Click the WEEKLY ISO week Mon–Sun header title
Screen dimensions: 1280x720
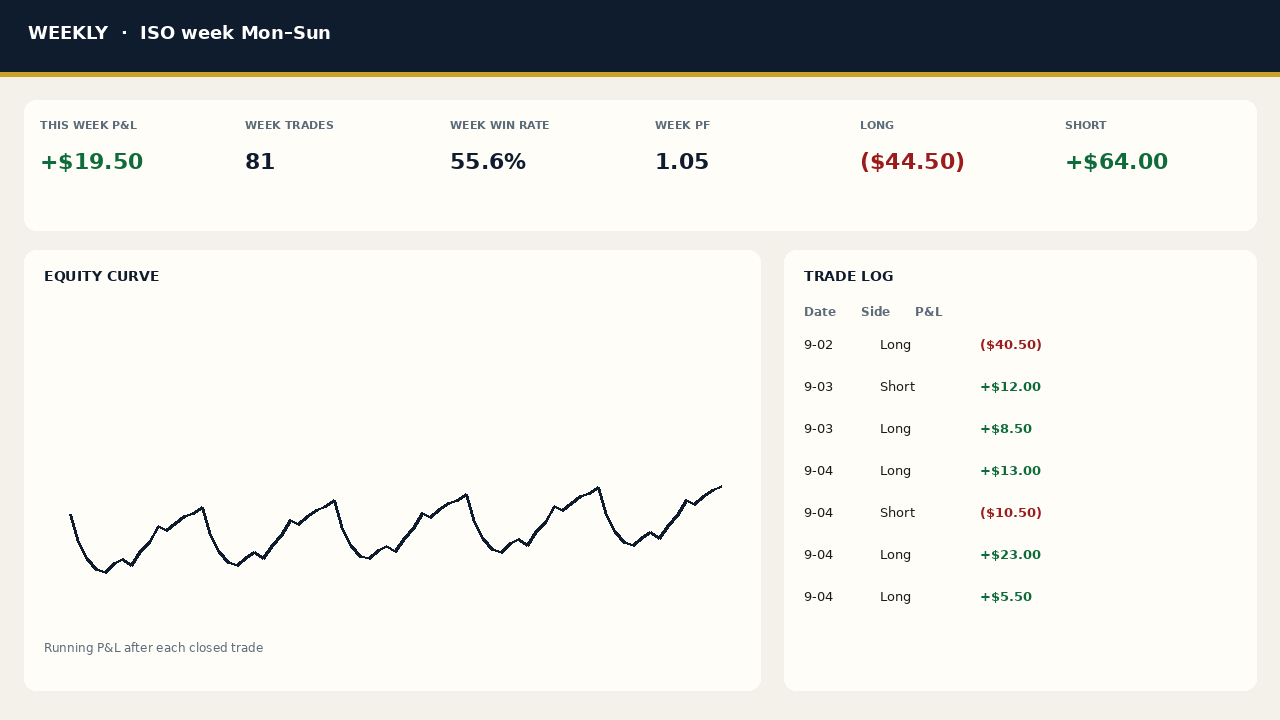click(179, 33)
